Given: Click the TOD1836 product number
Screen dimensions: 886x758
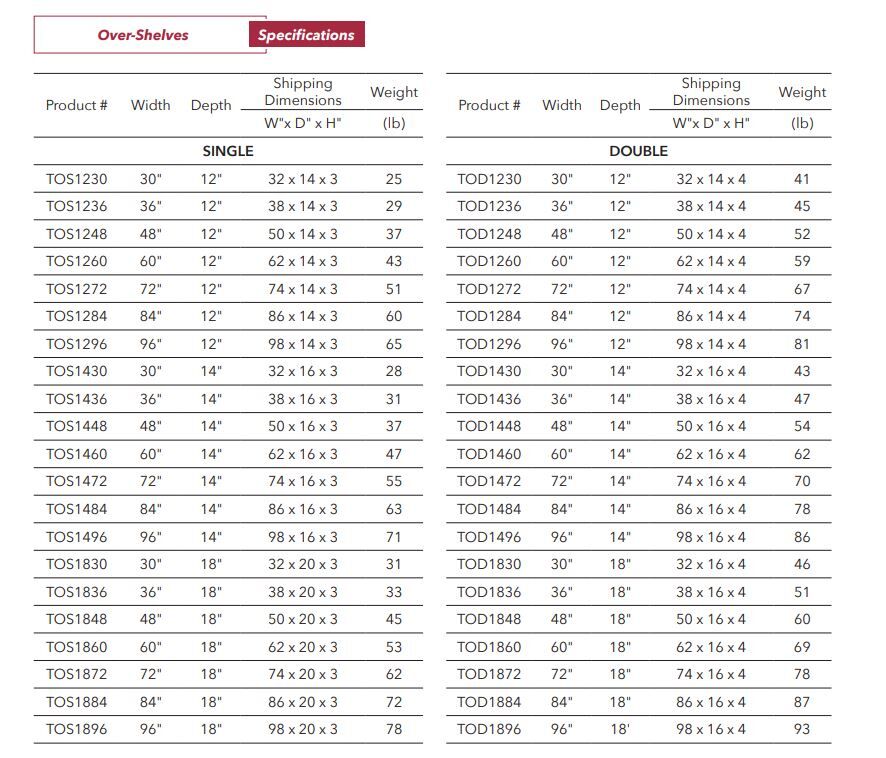Looking at the screenshot, I should coord(489,592).
